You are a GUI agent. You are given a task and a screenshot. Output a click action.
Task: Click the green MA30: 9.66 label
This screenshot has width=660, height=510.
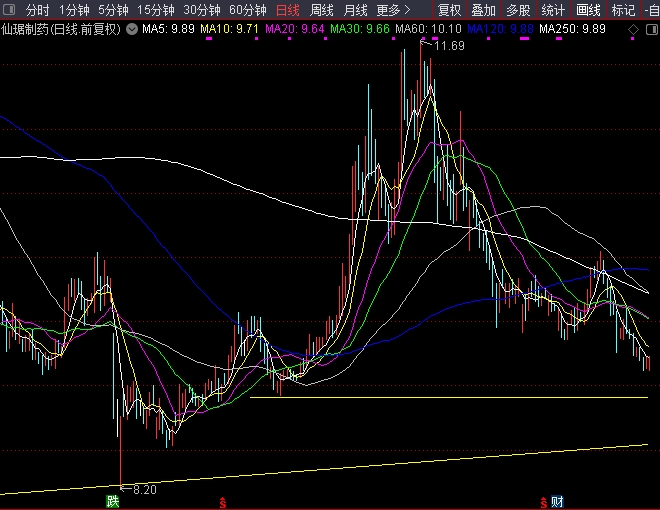[360, 29]
